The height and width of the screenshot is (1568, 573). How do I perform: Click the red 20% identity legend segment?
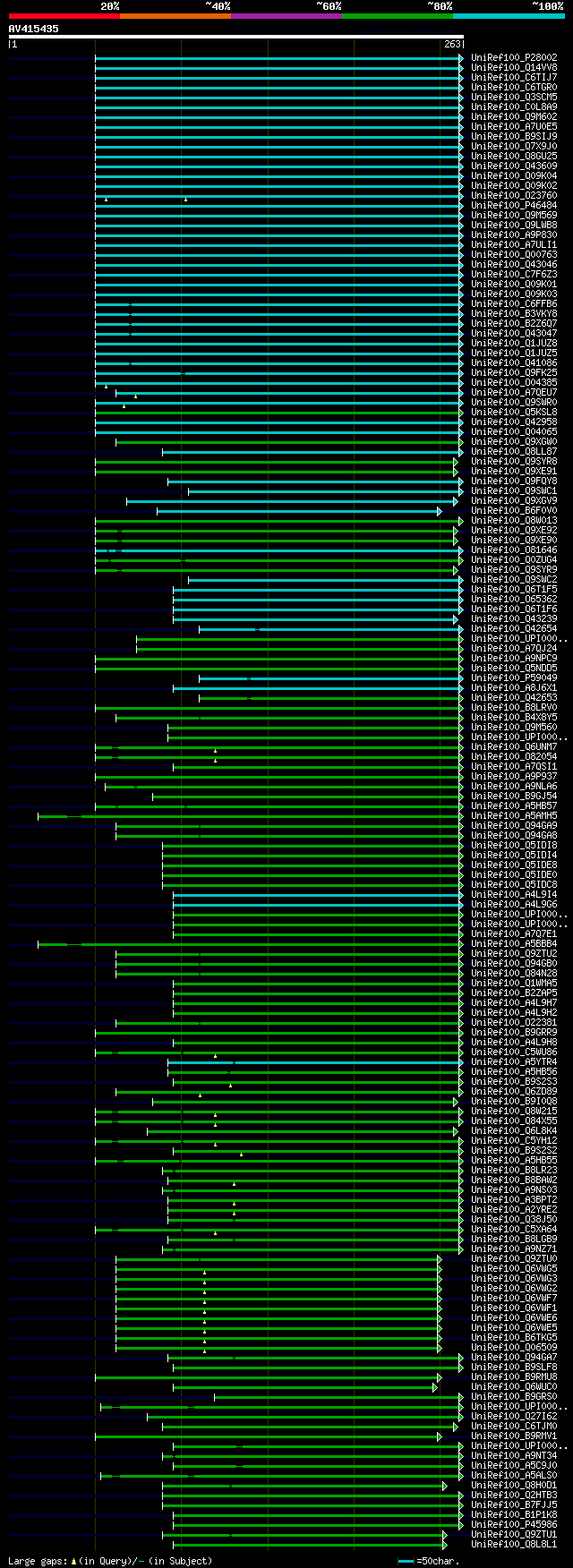pyautogui.click(x=64, y=16)
